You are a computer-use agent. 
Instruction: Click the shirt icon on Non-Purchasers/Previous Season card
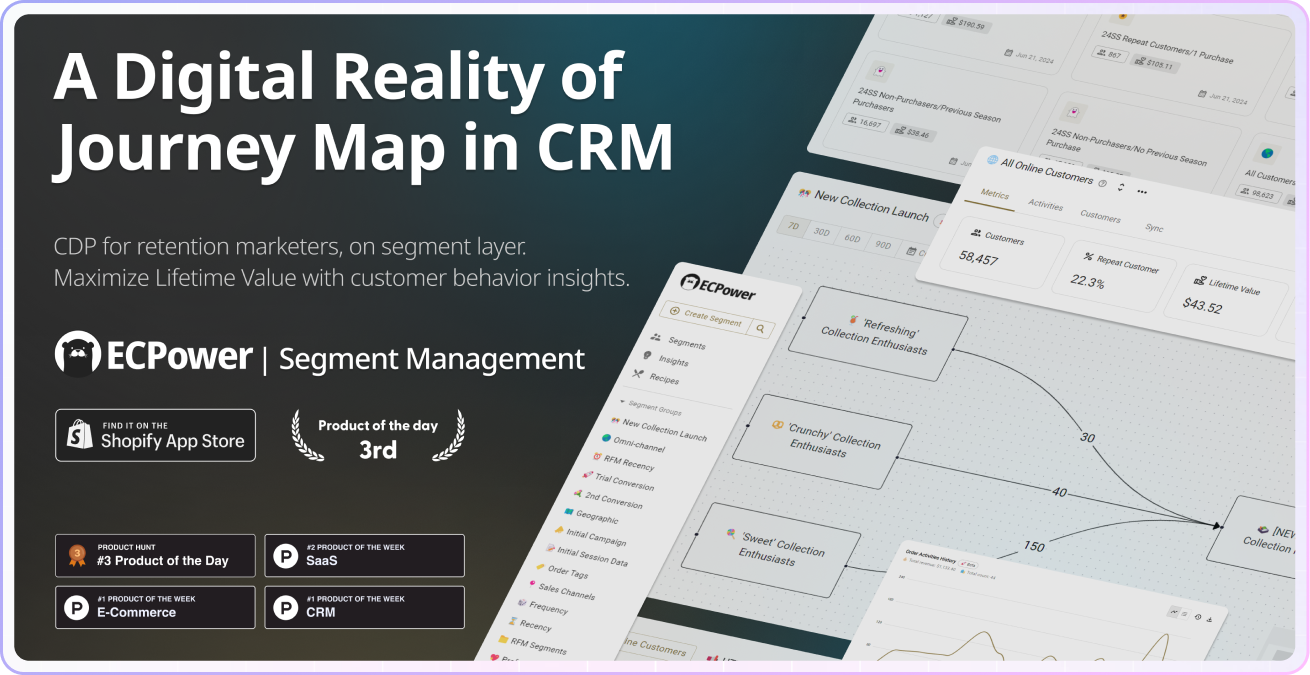[879, 72]
